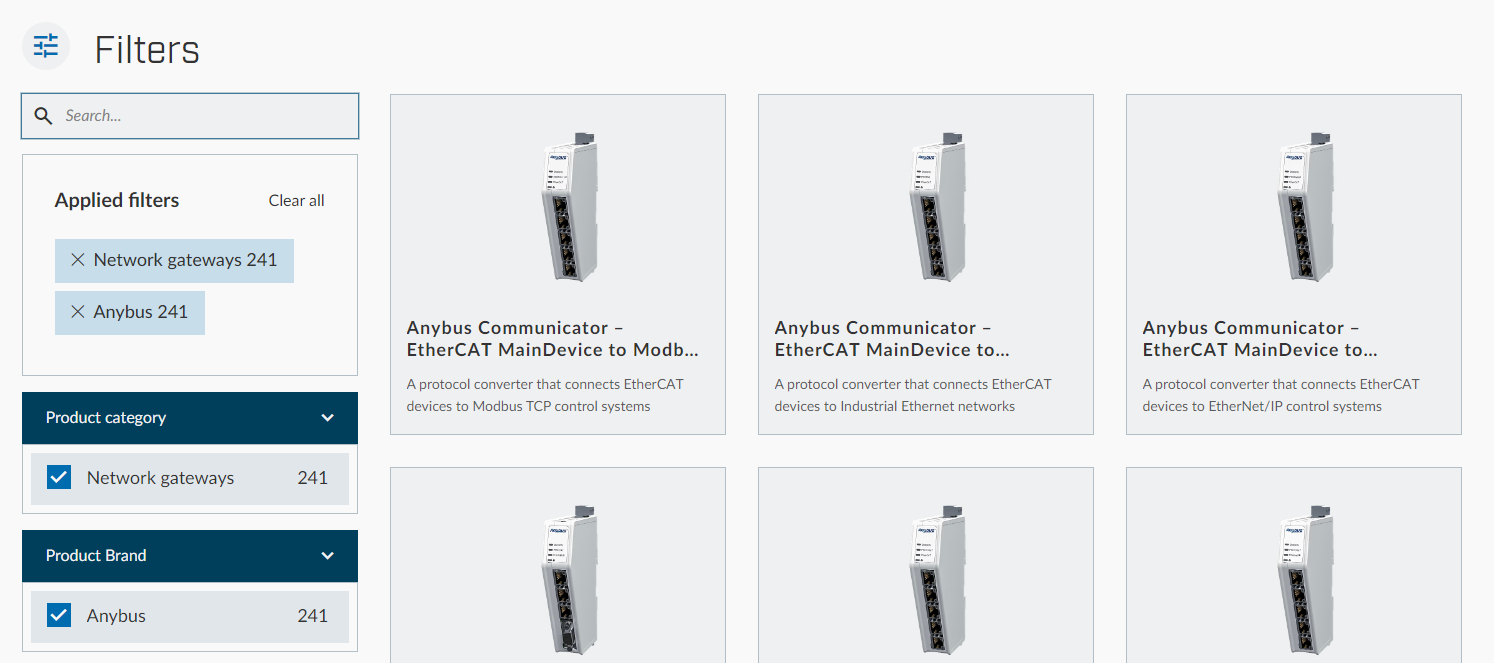Image resolution: width=1494 pixels, height=663 pixels.
Task: Remove the Anybus 241 filter chip
Action: click(77, 312)
